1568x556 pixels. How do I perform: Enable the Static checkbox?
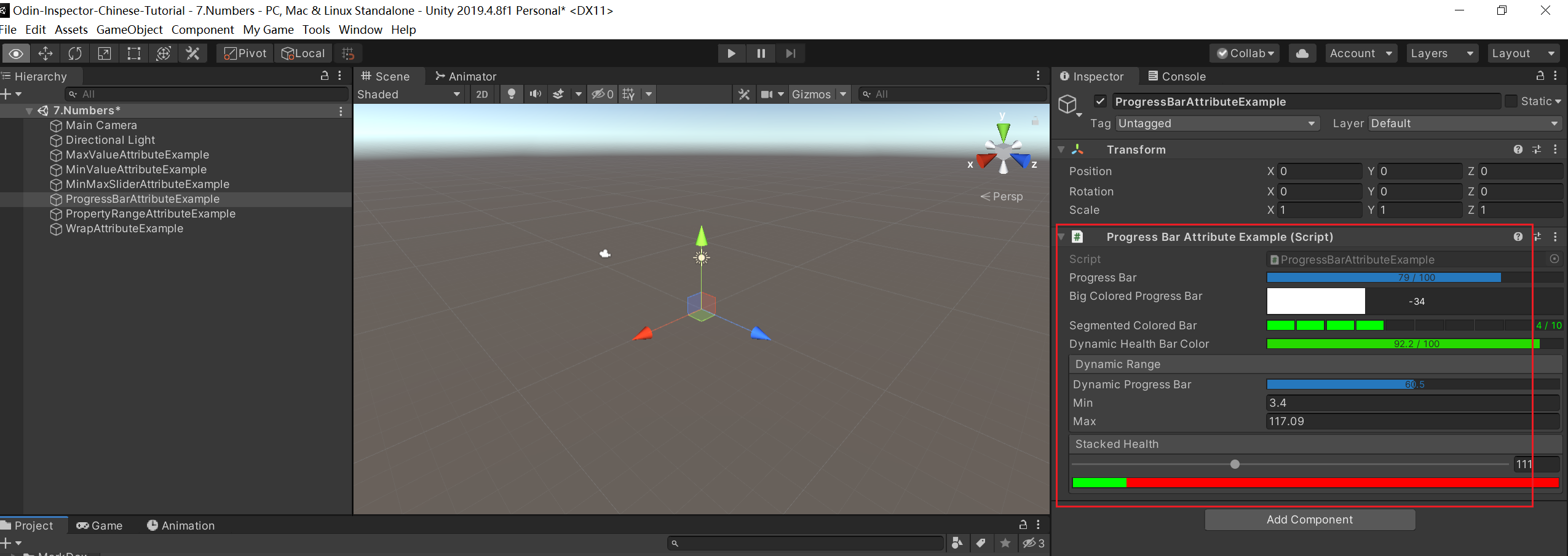click(1511, 101)
